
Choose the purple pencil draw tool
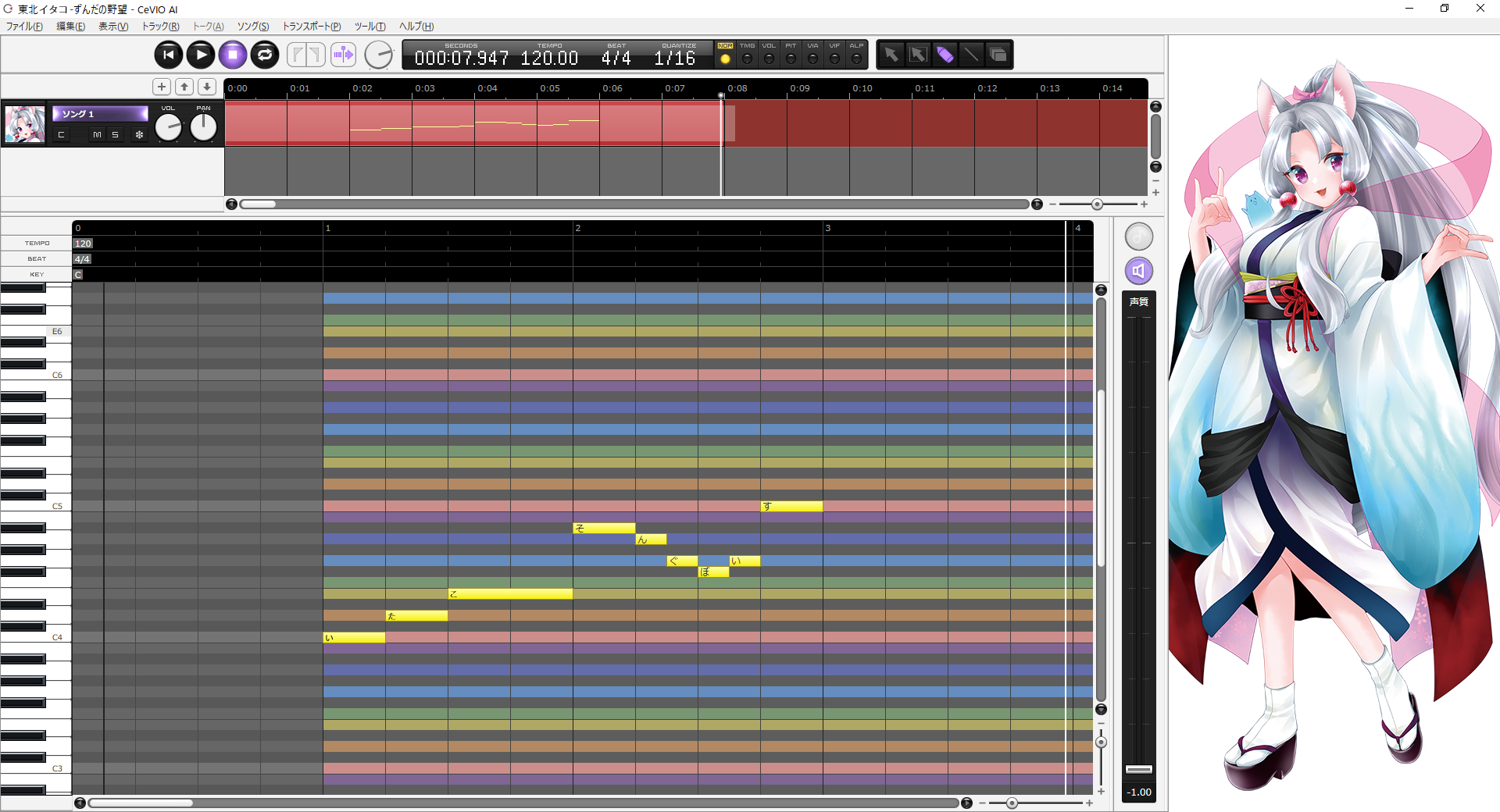pos(945,55)
